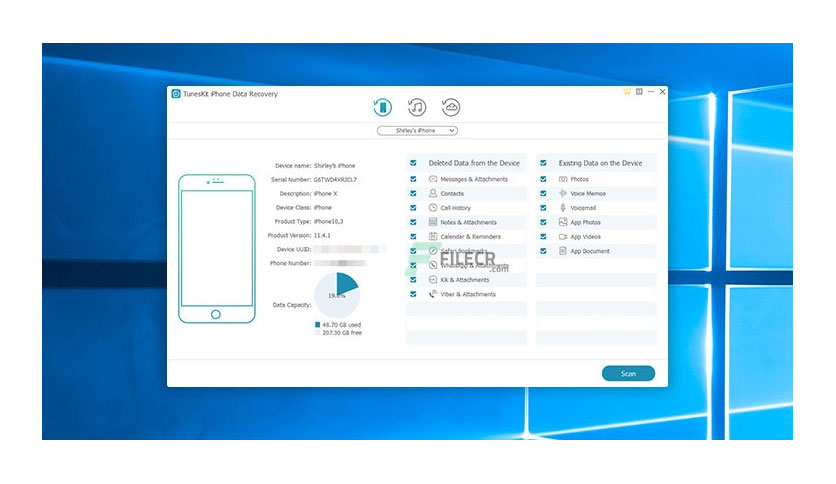Image resolution: width=836 pixels, height=484 pixels.
Task: Click the Serial Number value G6TWD4XRJCL7
Action: pyautogui.click(x=335, y=180)
